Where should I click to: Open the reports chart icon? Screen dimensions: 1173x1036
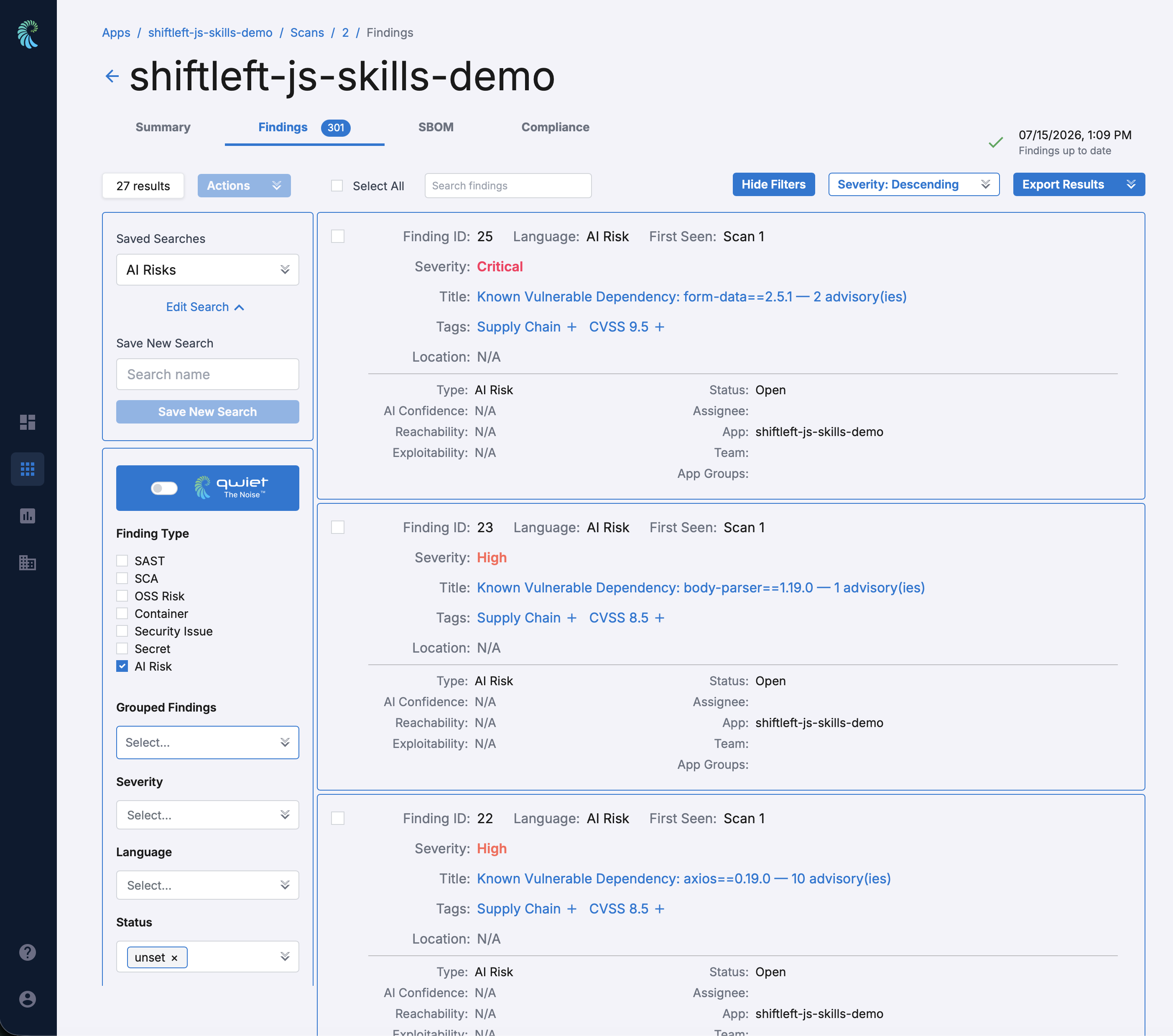(x=28, y=515)
